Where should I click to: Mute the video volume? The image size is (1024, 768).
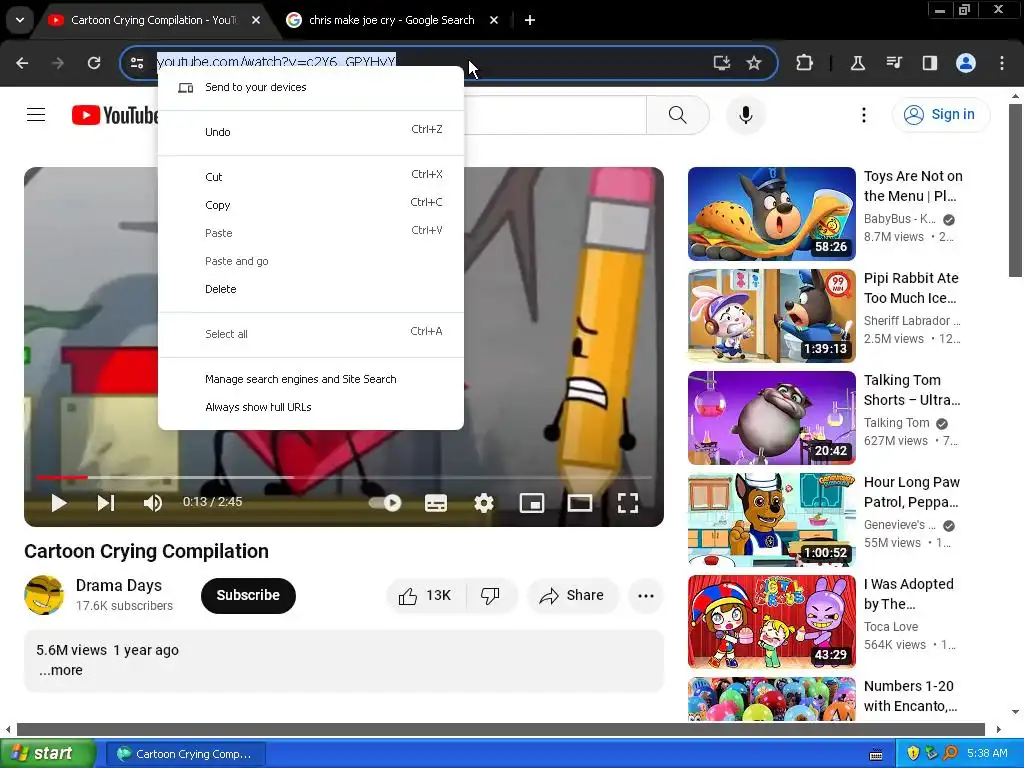(153, 503)
